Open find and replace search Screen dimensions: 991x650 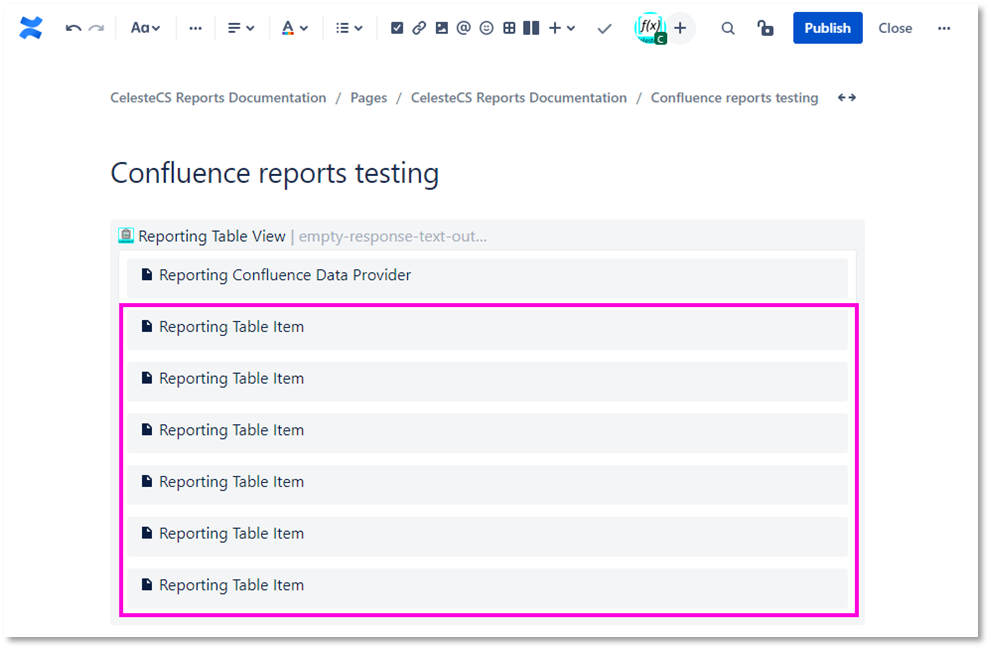[x=728, y=28]
